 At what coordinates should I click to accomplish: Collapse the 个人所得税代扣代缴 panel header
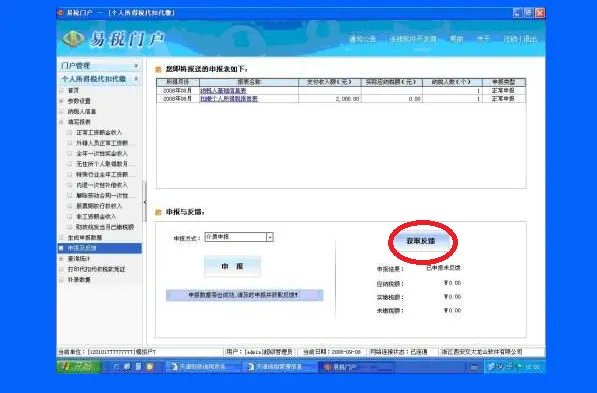(x=100, y=79)
